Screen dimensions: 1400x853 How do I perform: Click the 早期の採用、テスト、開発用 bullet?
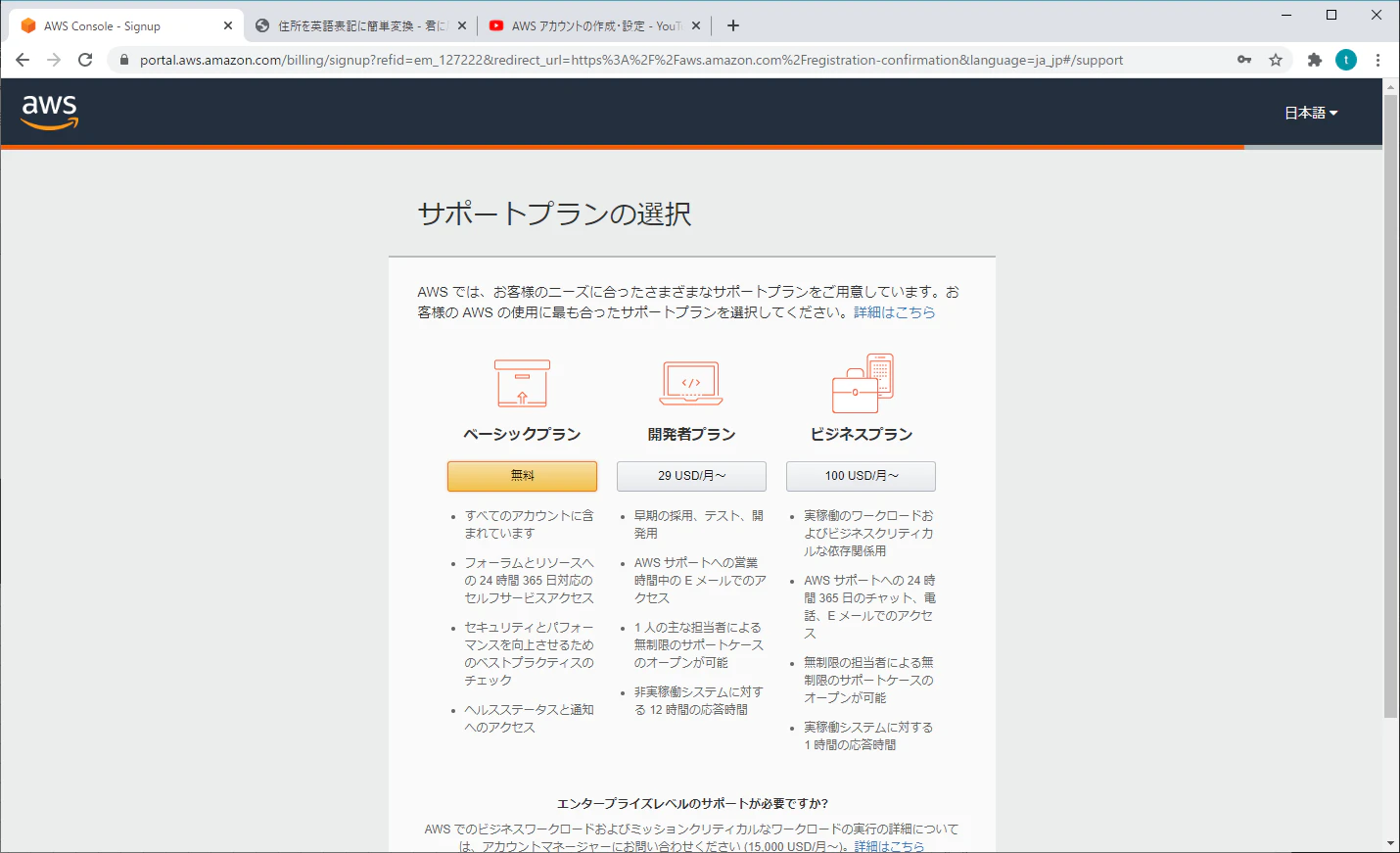[x=699, y=524]
